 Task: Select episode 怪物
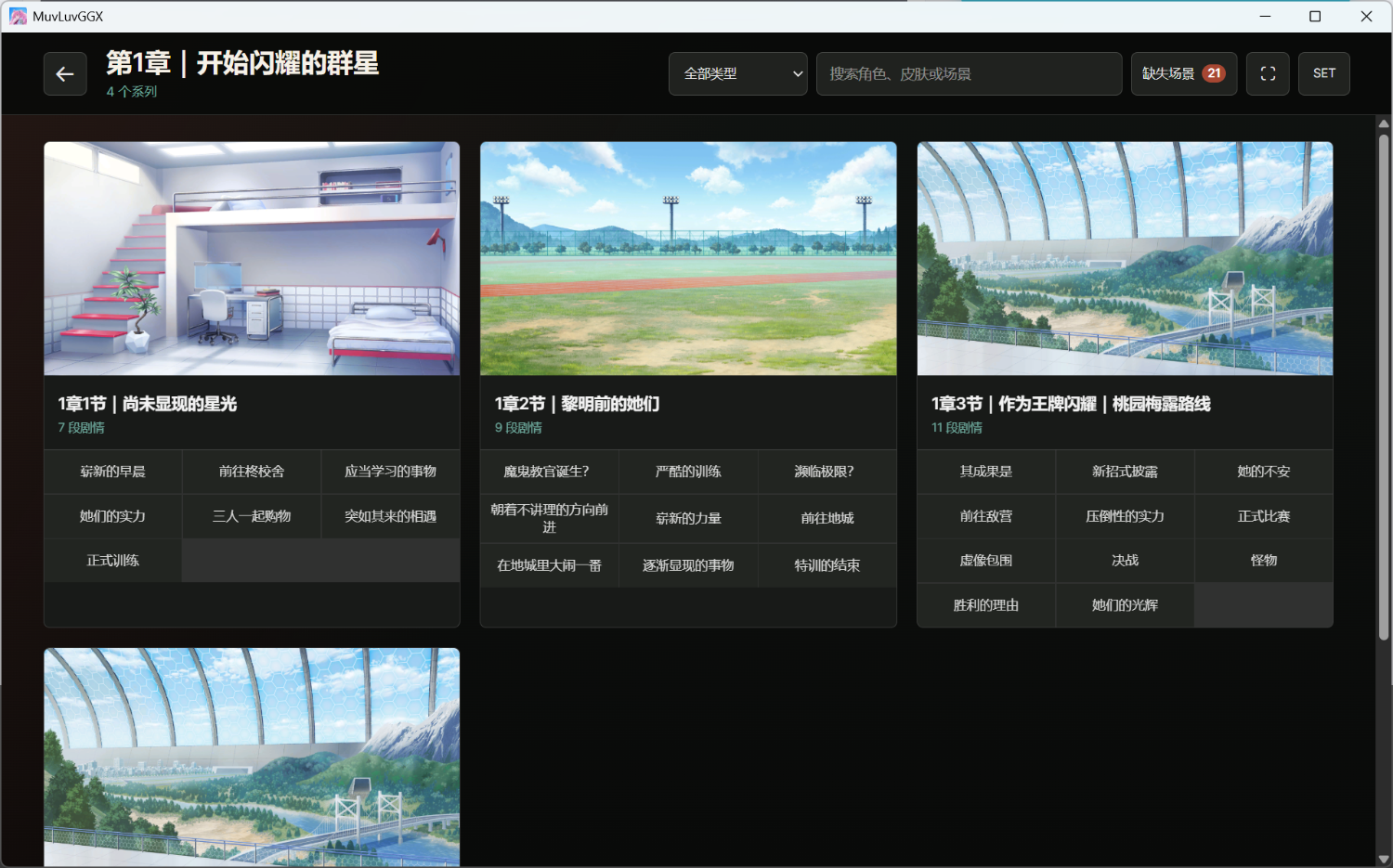[x=1264, y=561]
